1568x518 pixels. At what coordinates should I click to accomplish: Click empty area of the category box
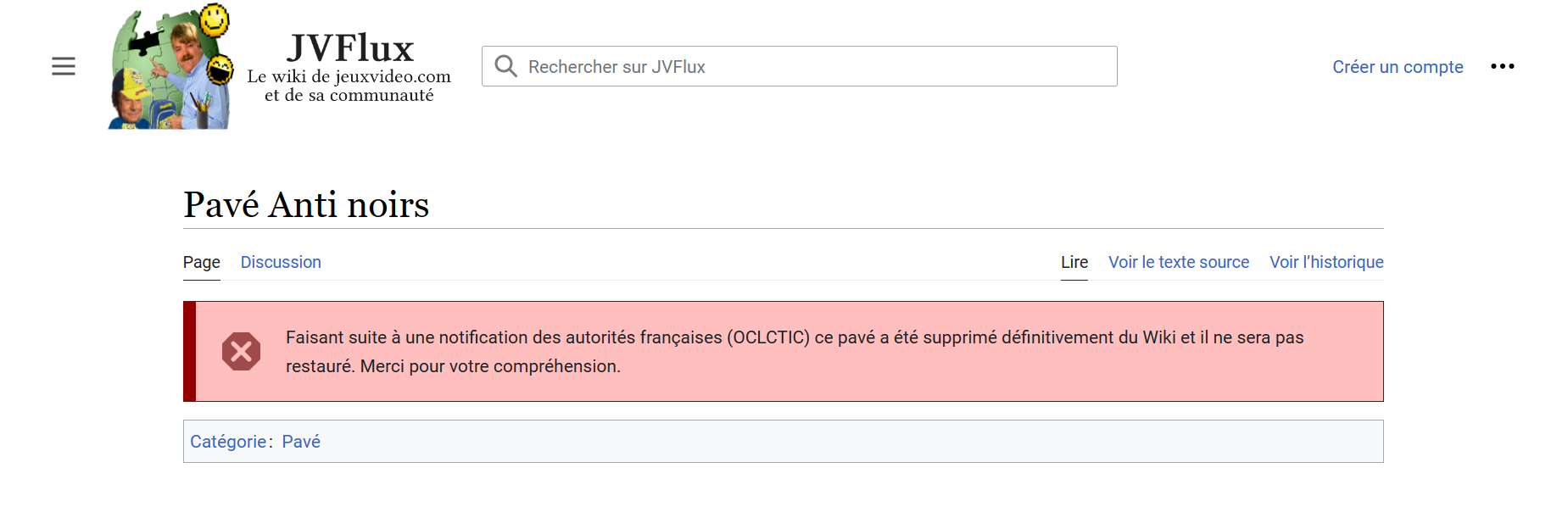click(848, 442)
